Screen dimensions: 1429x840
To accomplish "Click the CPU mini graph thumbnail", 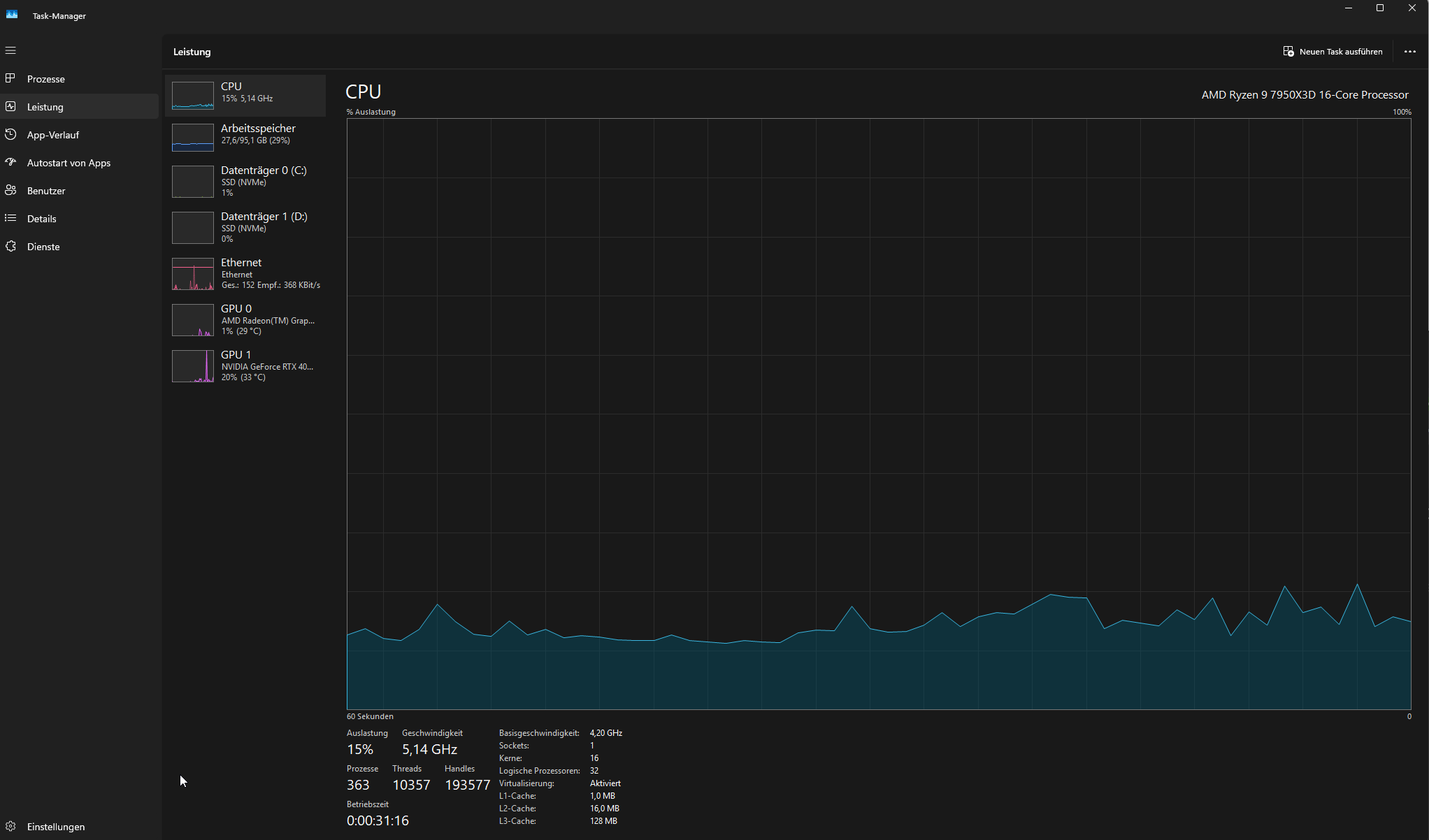I will pos(193,95).
